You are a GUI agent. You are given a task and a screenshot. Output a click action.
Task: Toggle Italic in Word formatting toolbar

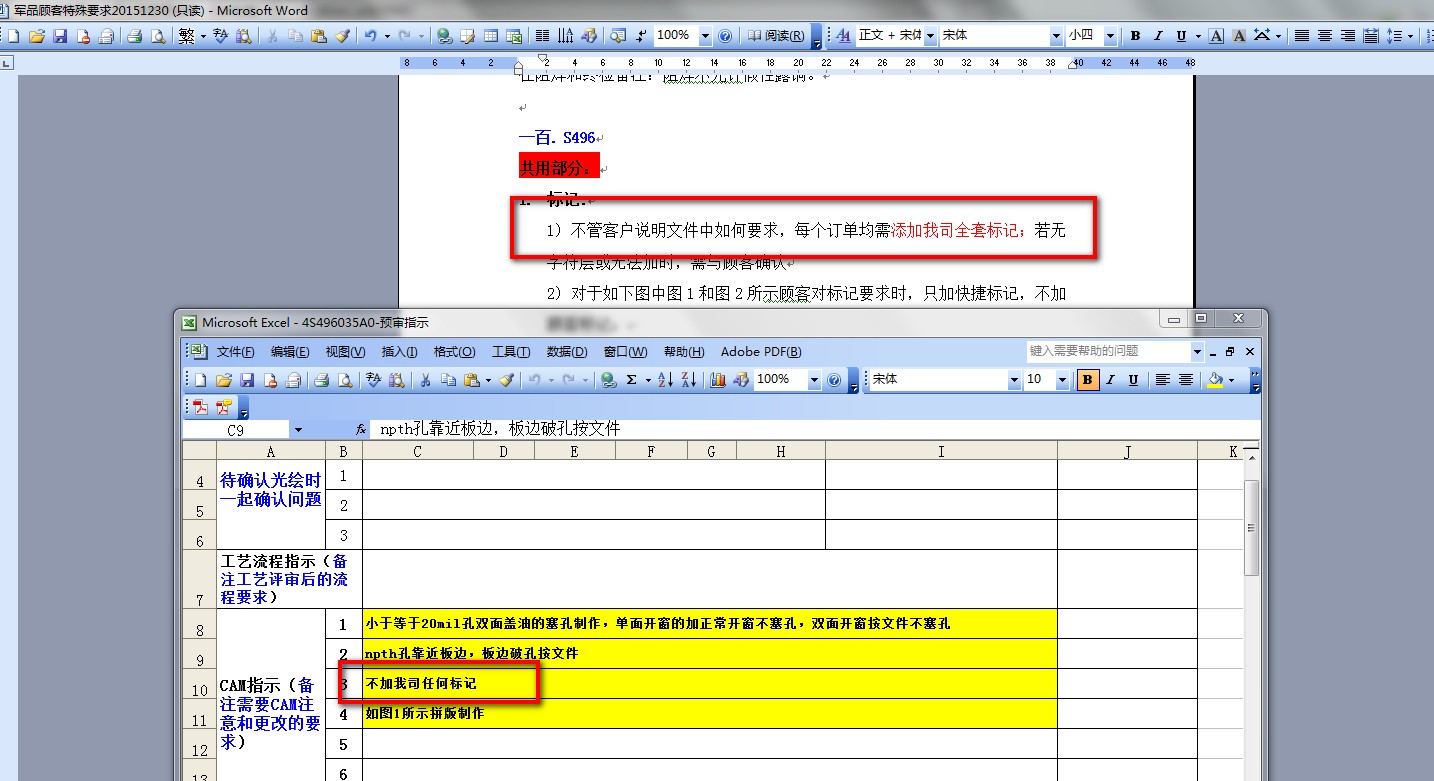click(1158, 36)
